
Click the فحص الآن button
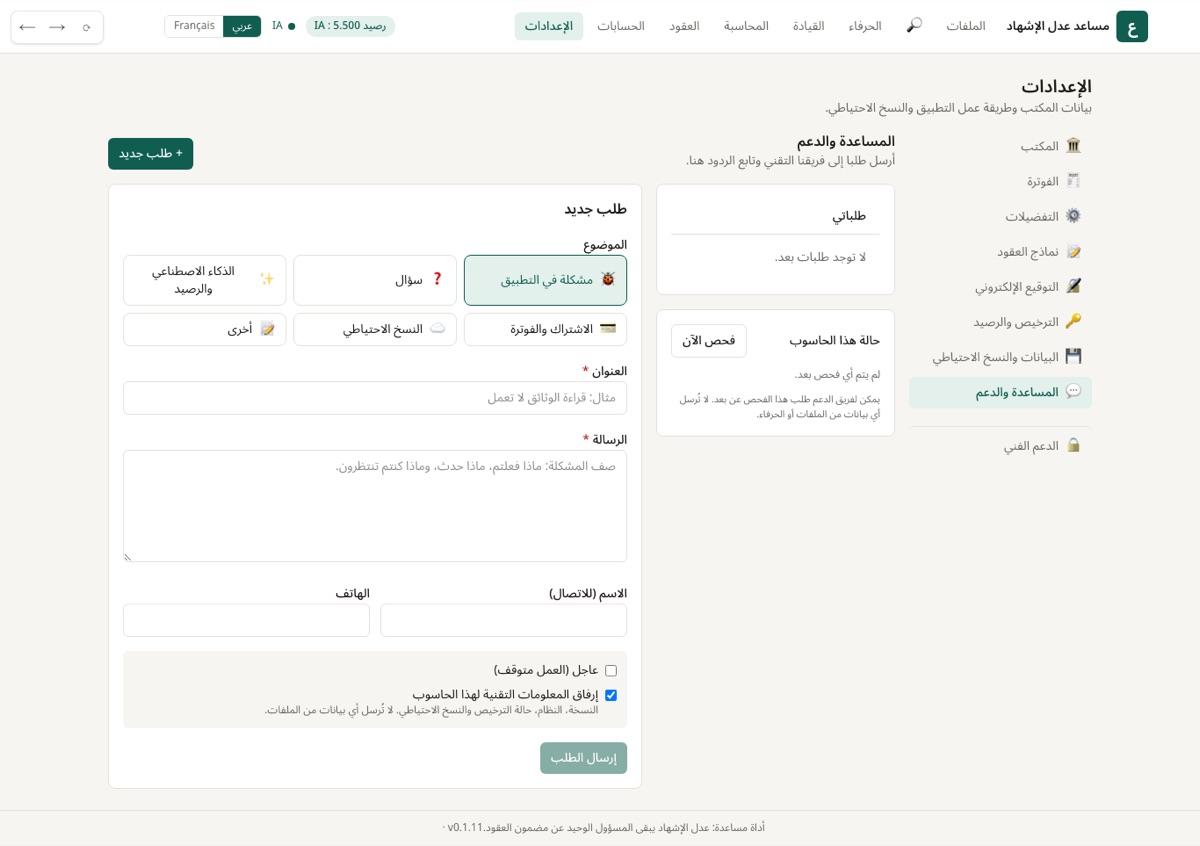[709, 341]
